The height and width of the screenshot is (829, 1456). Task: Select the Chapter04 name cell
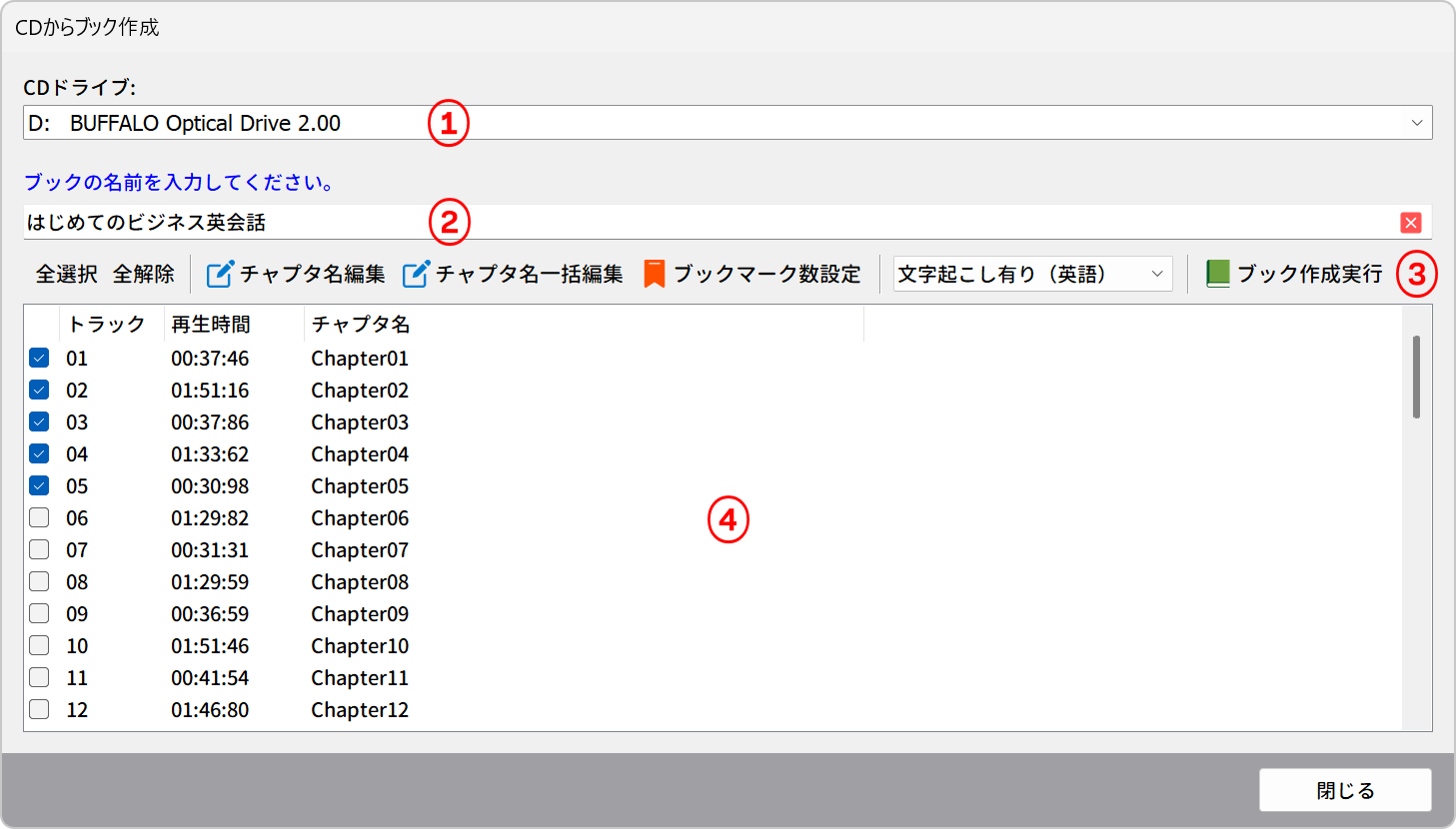point(360,453)
